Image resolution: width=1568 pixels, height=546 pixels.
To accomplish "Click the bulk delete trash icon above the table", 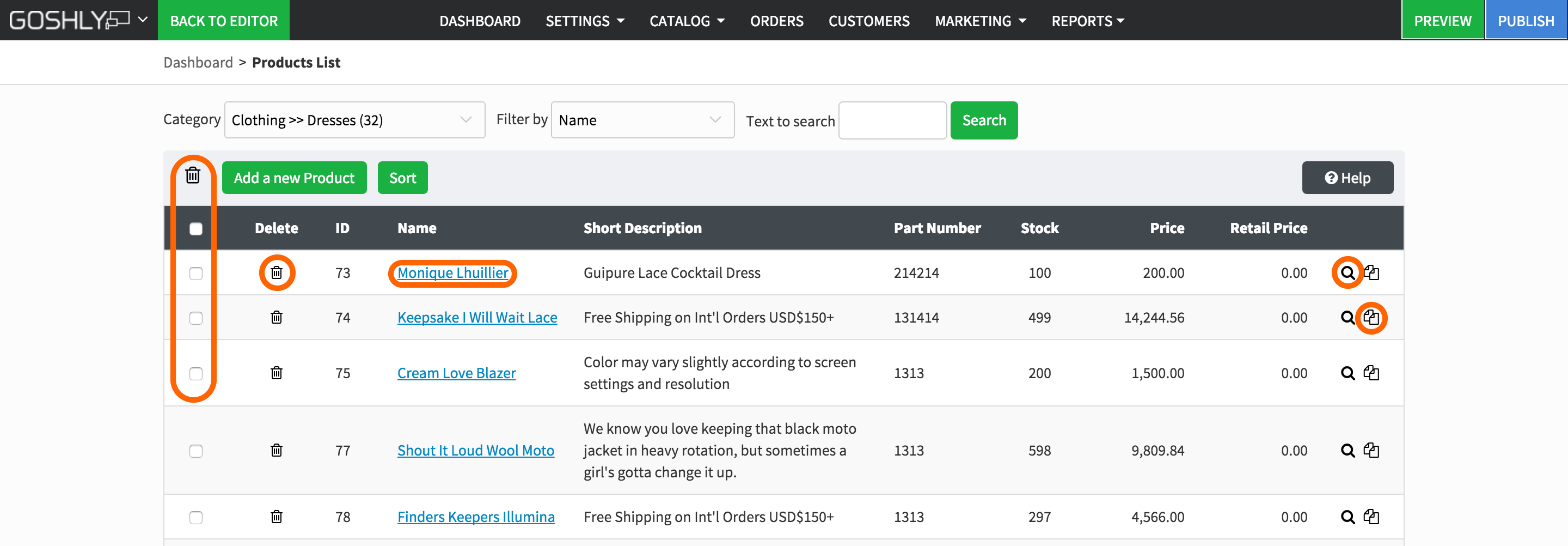I will tap(193, 175).
